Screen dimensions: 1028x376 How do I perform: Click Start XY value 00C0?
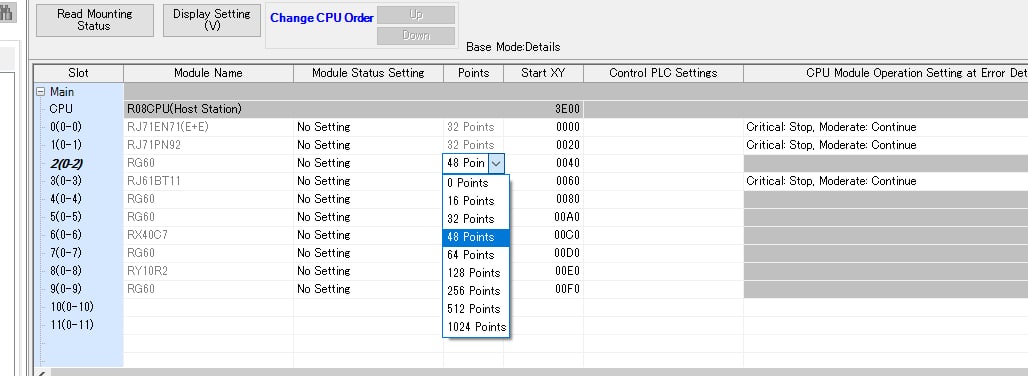[x=567, y=235]
